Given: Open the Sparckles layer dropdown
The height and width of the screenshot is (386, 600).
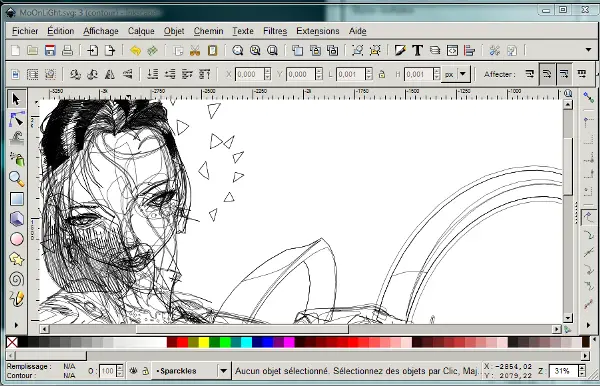Looking at the screenshot, I should coord(192,371).
